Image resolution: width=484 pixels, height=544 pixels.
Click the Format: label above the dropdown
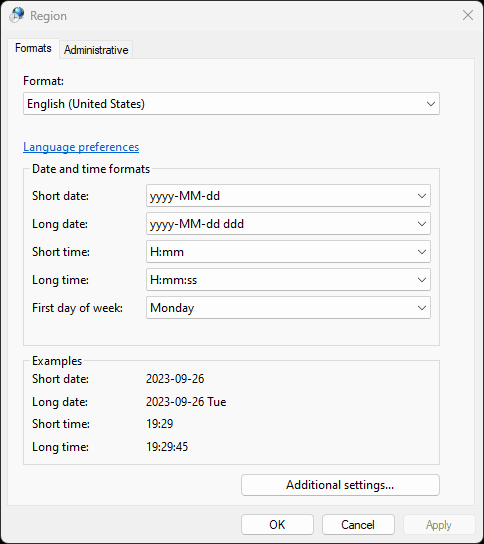tap(43, 81)
